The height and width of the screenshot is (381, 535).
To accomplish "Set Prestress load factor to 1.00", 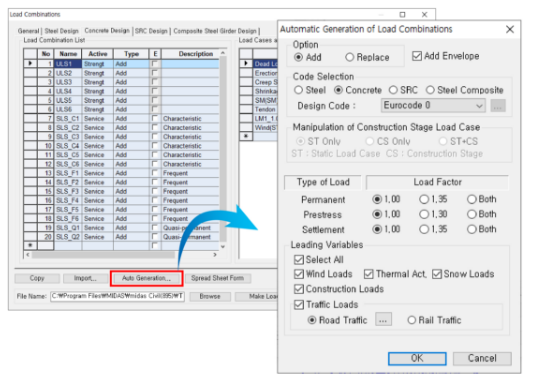I will click(377, 214).
